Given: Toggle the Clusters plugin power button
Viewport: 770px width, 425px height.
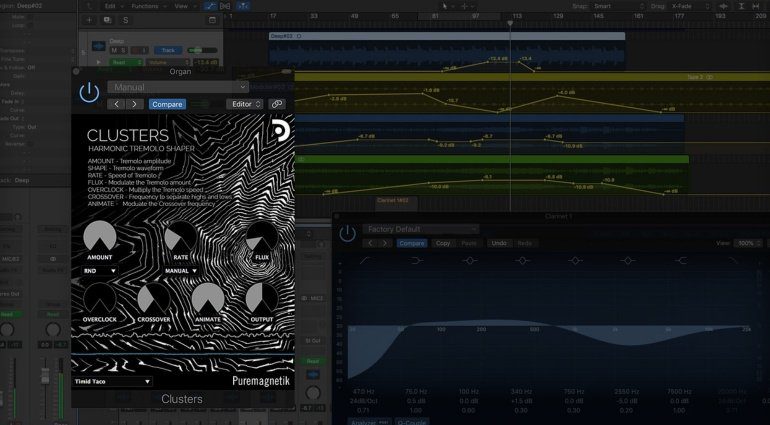Looking at the screenshot, I should point(89,93).
